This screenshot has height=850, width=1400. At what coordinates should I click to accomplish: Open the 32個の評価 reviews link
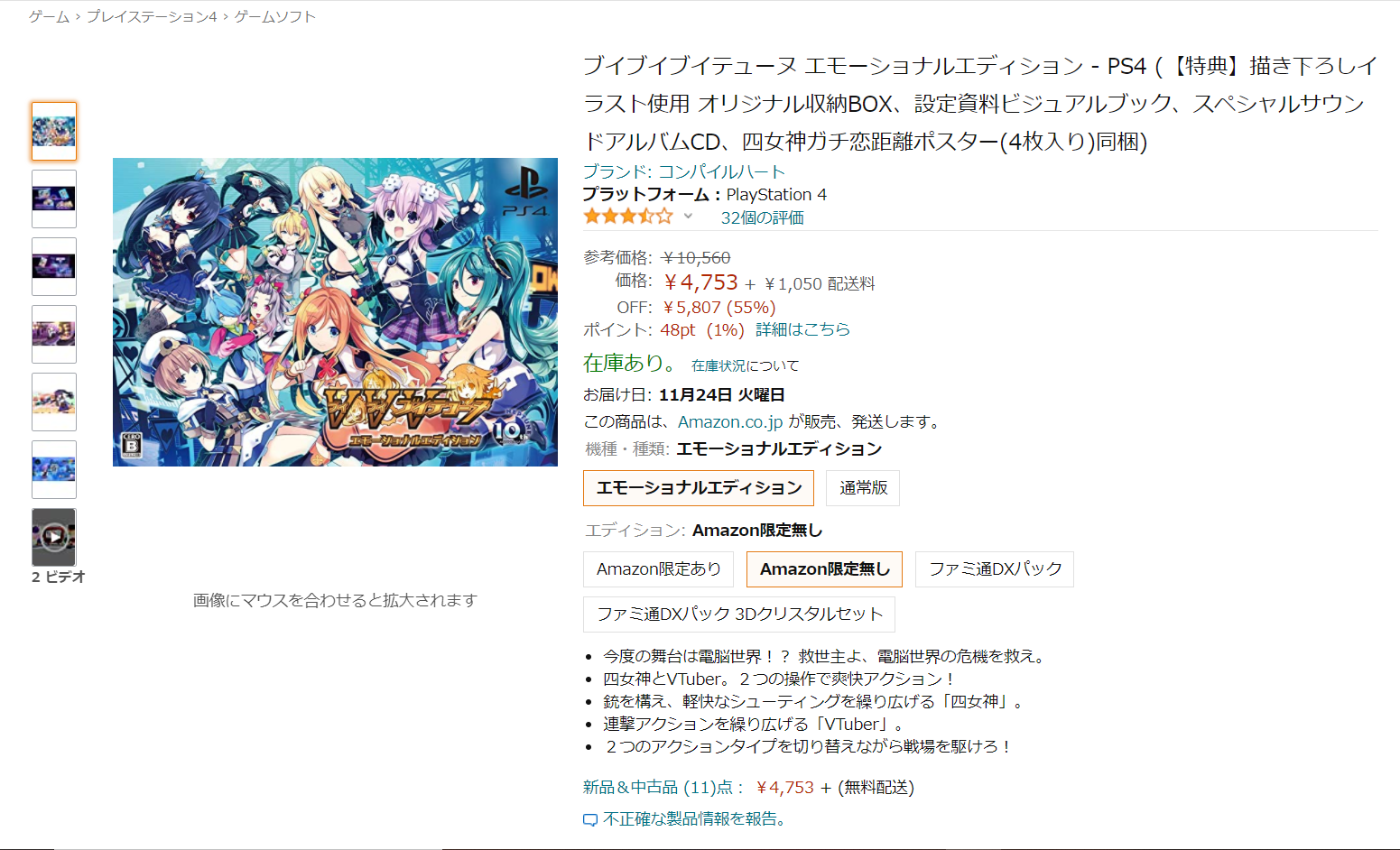[x=762, y=217]
